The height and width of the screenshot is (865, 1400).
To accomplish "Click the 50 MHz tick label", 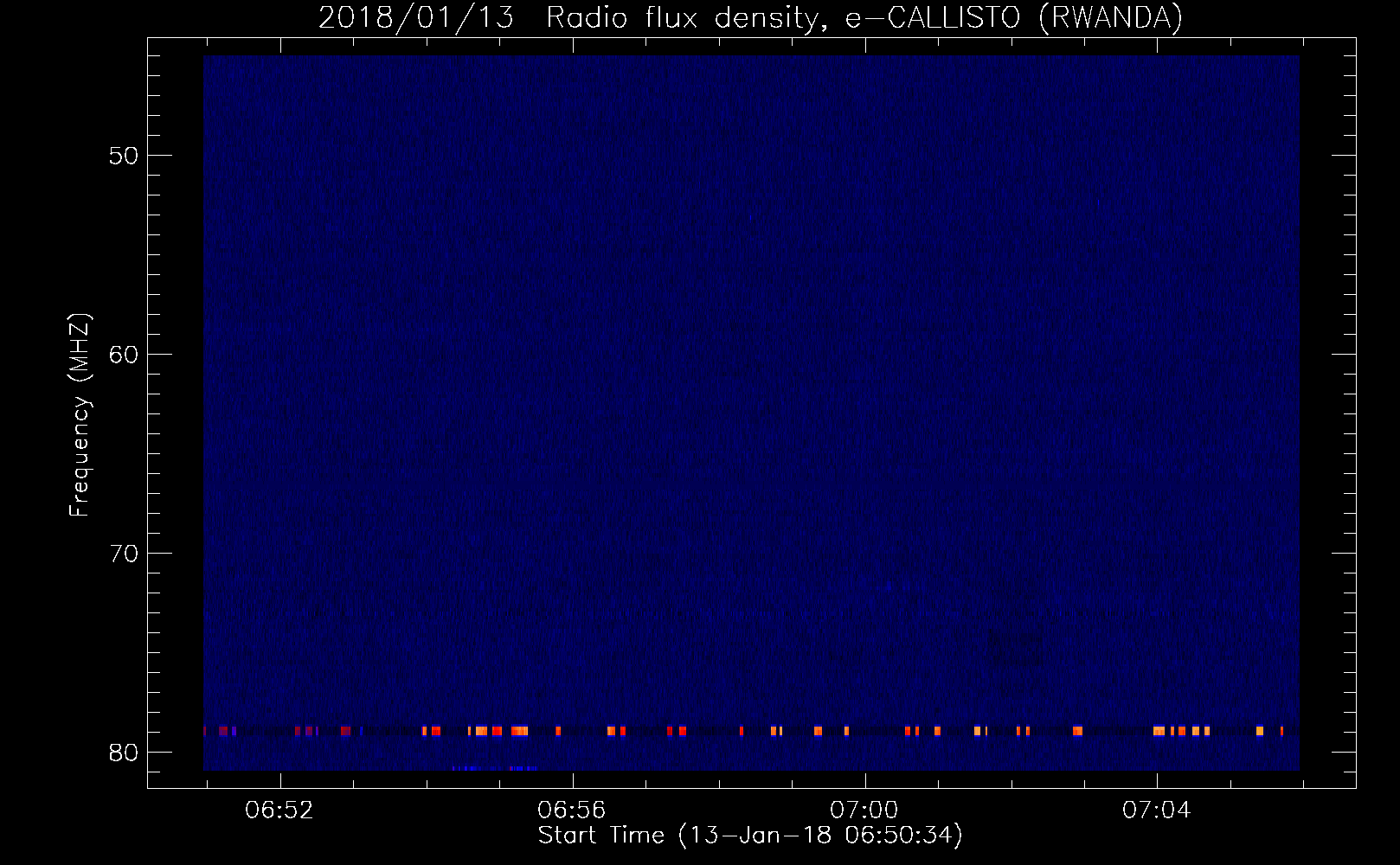I will coord(124,156).
